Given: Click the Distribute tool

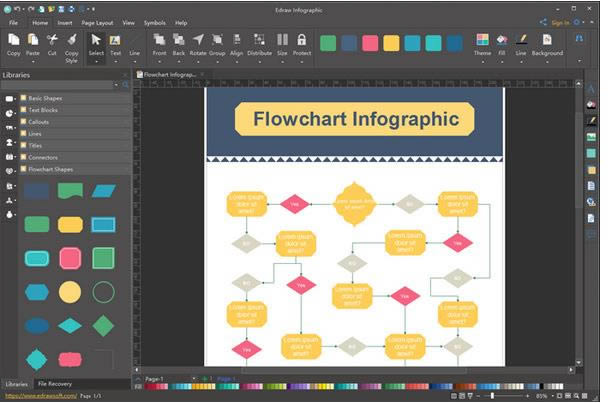Looking at the screenshot, I should click(259, 44).
